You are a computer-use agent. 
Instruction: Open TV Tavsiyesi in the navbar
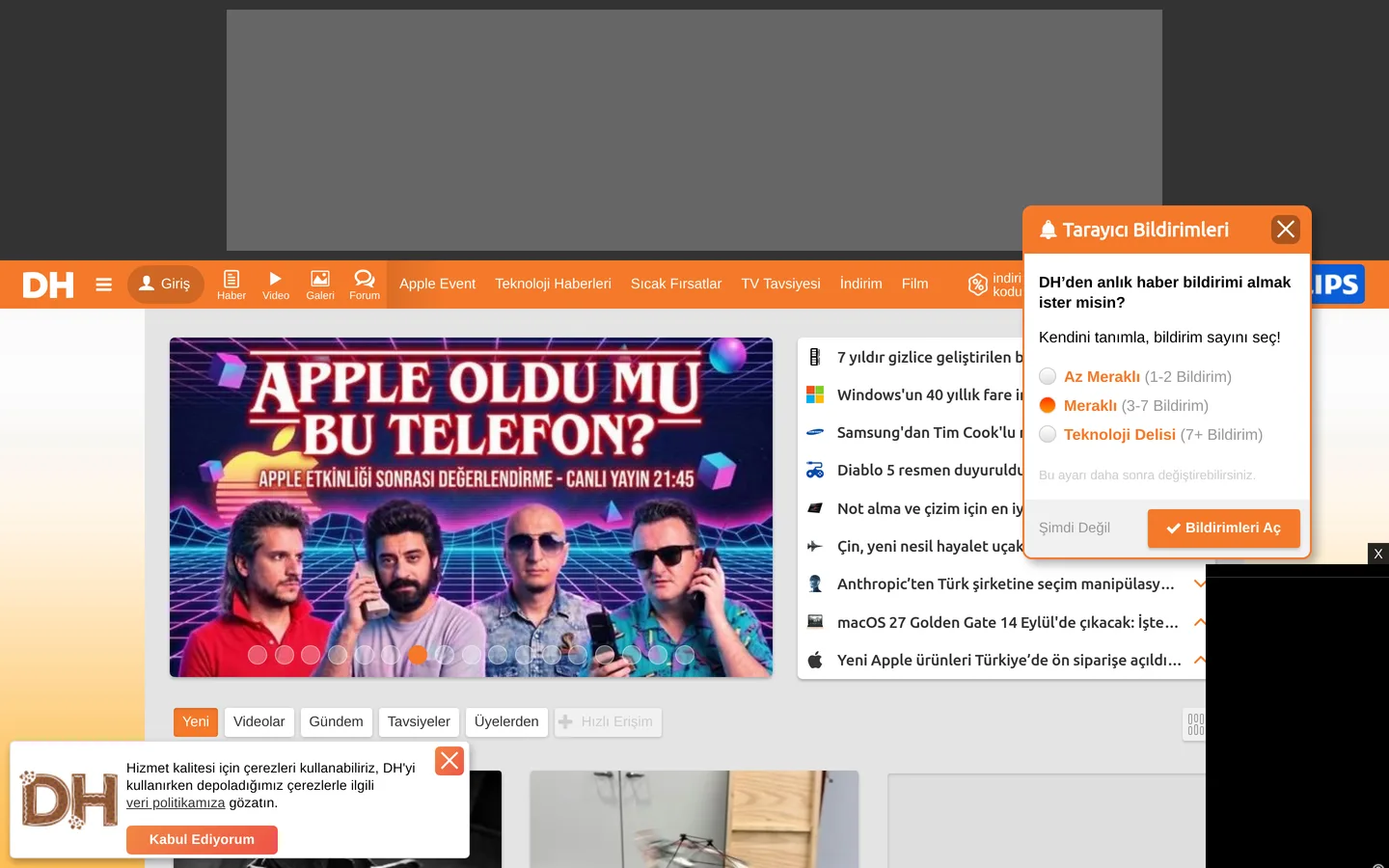pyautogui.click(x=780, y=284)
